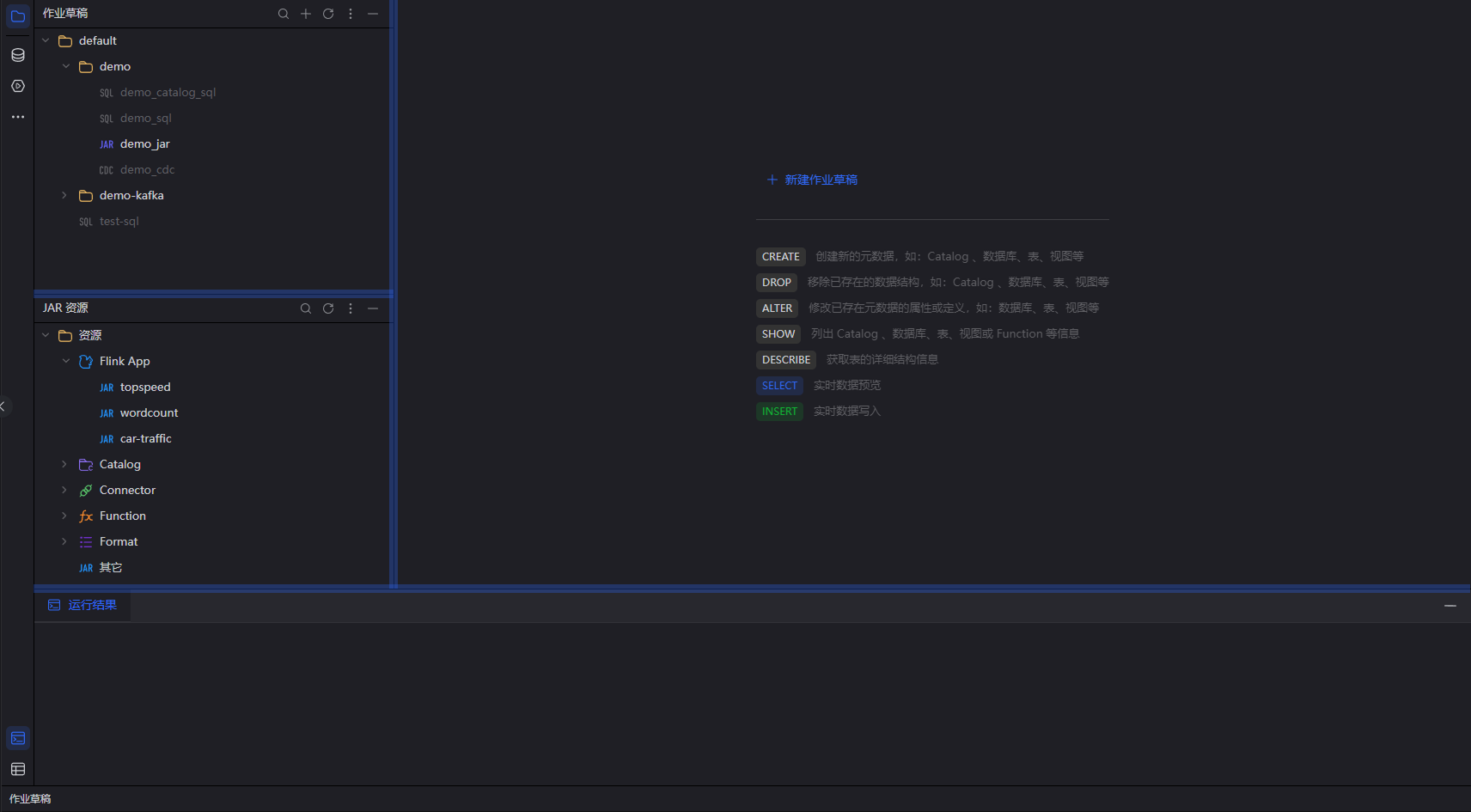
Task: Open the demo_jar job draft
Action: pyautogui.click(x=144, y=144)
